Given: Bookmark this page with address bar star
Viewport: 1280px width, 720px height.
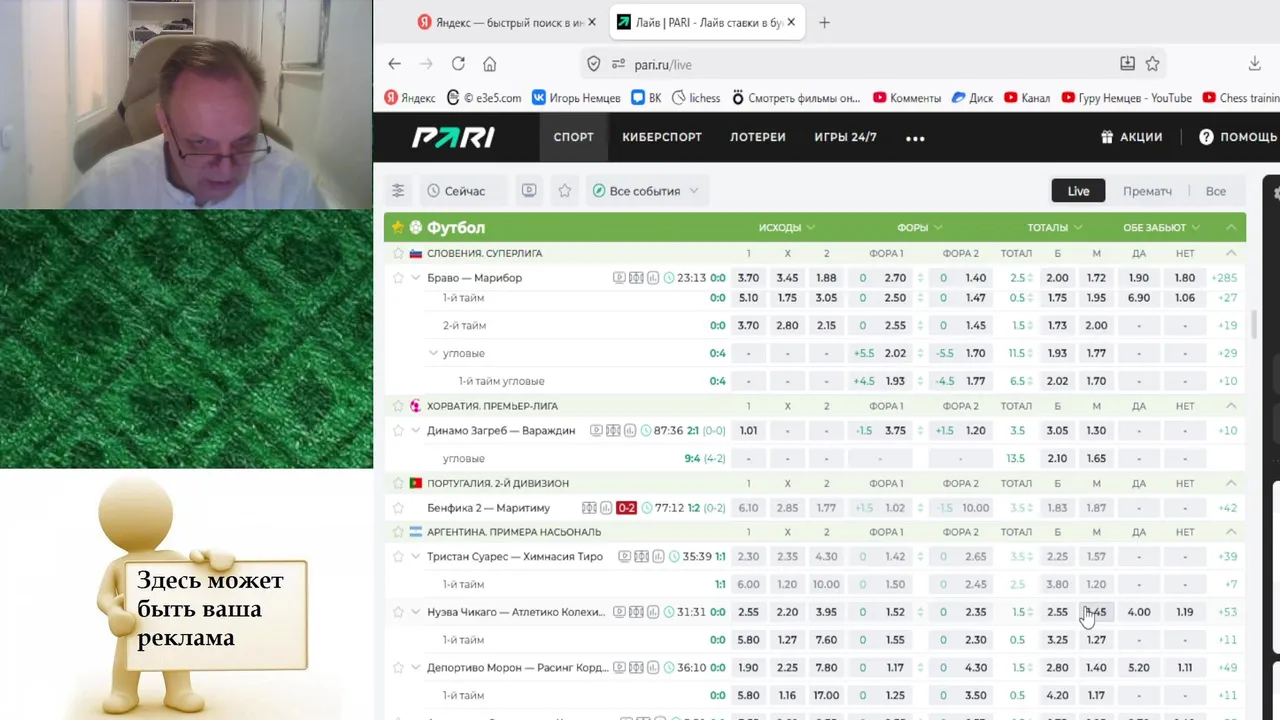Looking at the screenshot, I should (x=1152, y=64).
